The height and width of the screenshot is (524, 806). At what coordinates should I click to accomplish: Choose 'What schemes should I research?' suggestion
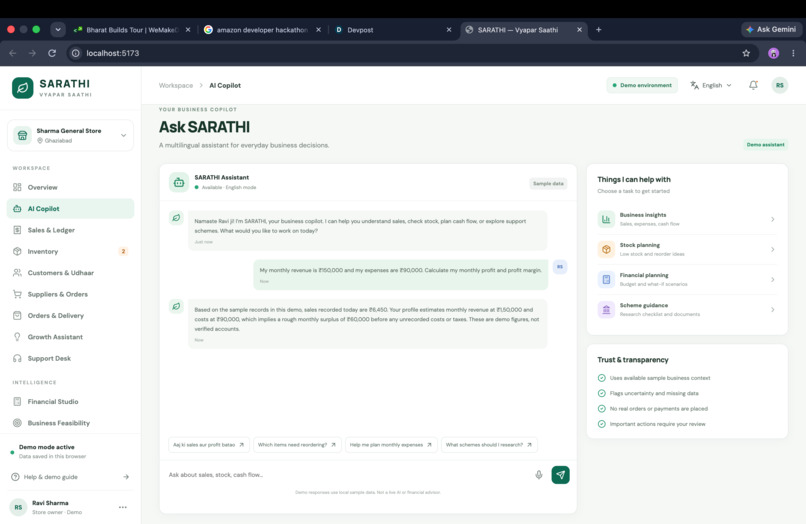[489, 445]
